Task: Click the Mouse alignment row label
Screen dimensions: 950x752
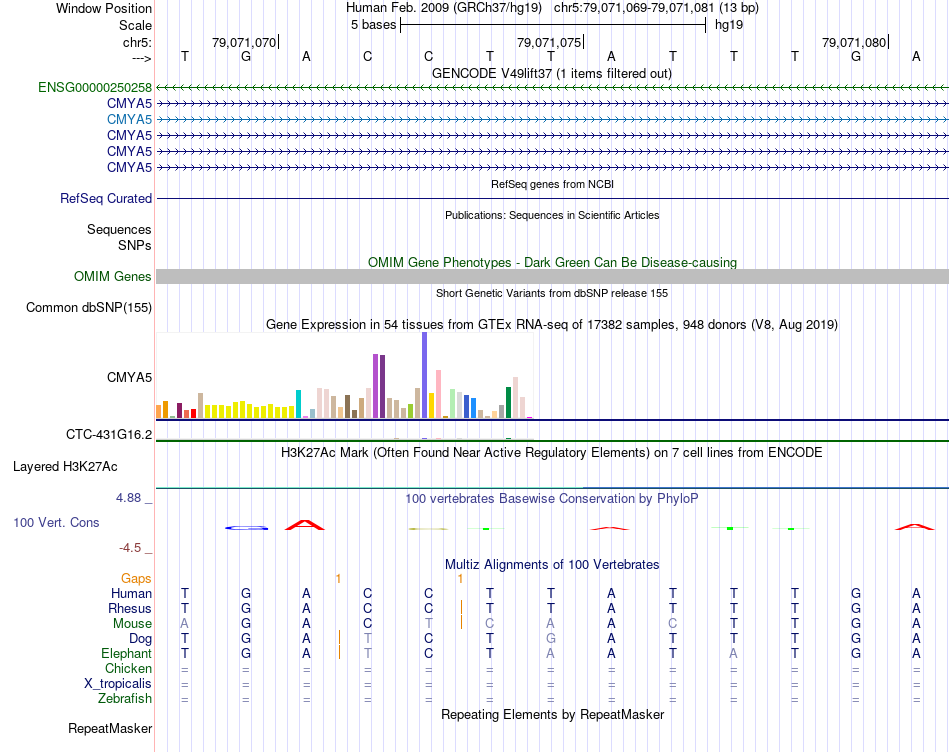Action: point(132,624)
